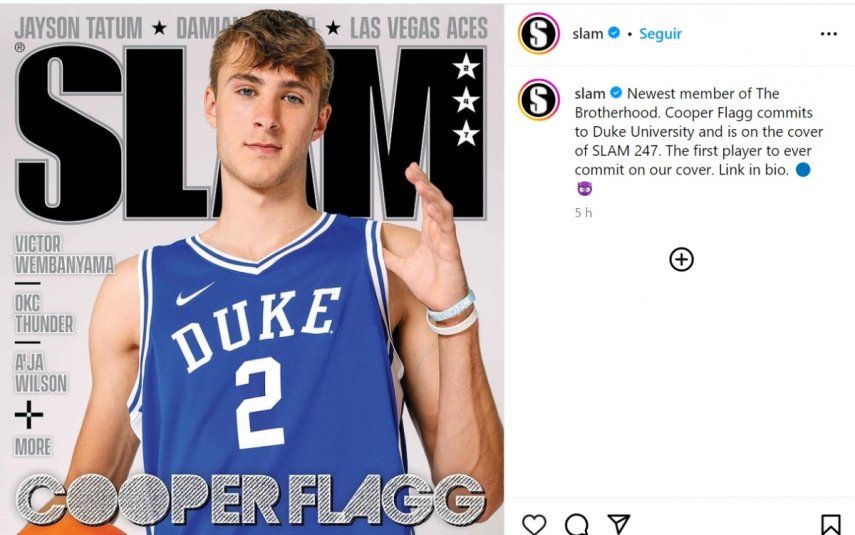The width and height of the screenshot is (855, 535).
Task: Share the post via paper plane icon
Action: [619, 524]
